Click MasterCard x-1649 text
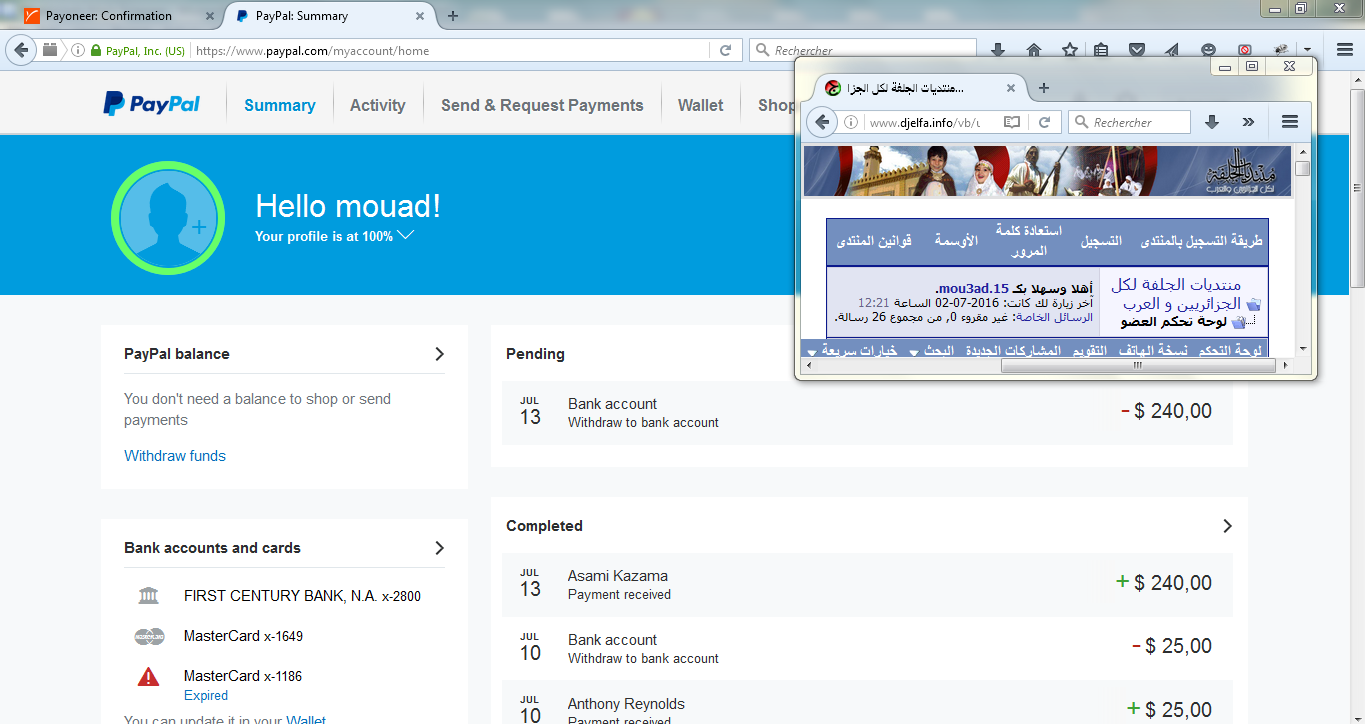 (243, 636)
